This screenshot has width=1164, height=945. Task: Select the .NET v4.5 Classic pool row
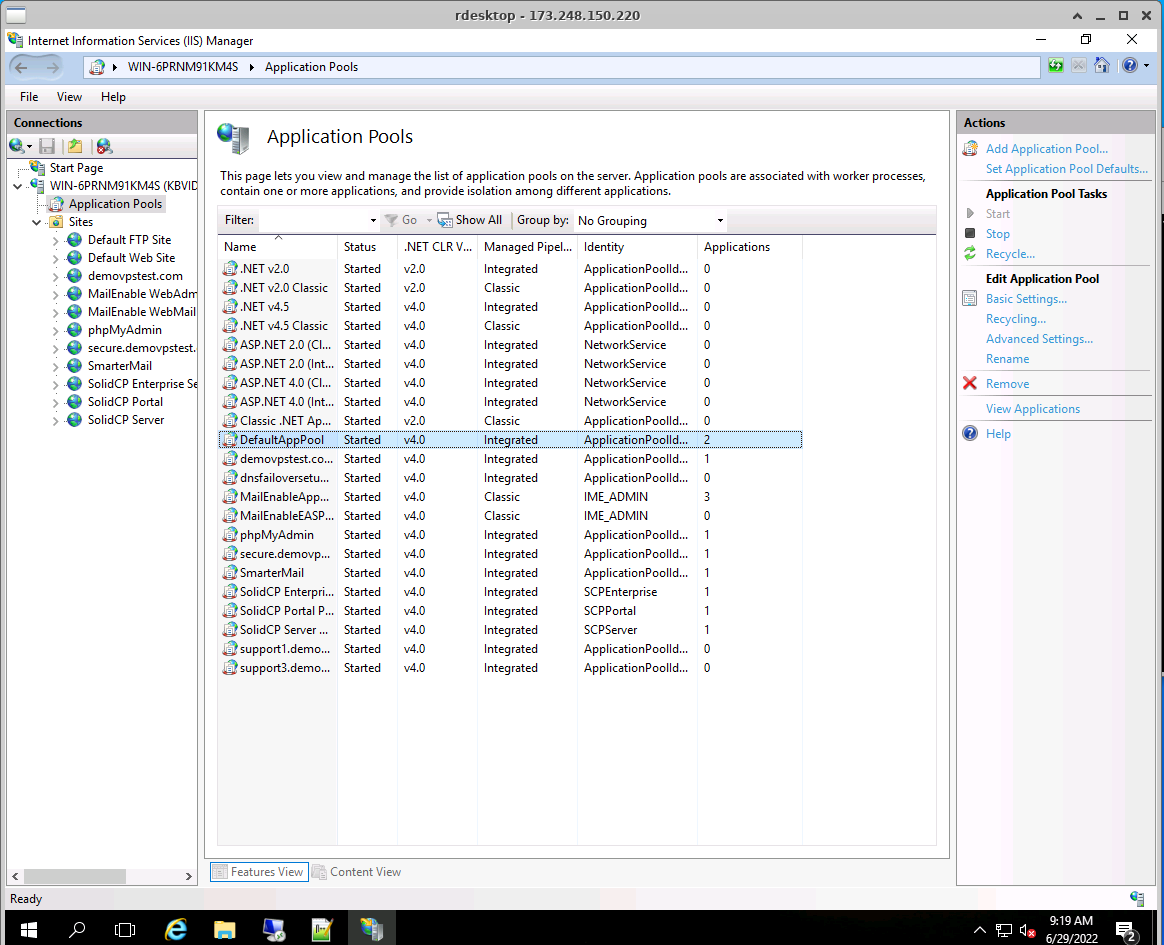(510, 326)
